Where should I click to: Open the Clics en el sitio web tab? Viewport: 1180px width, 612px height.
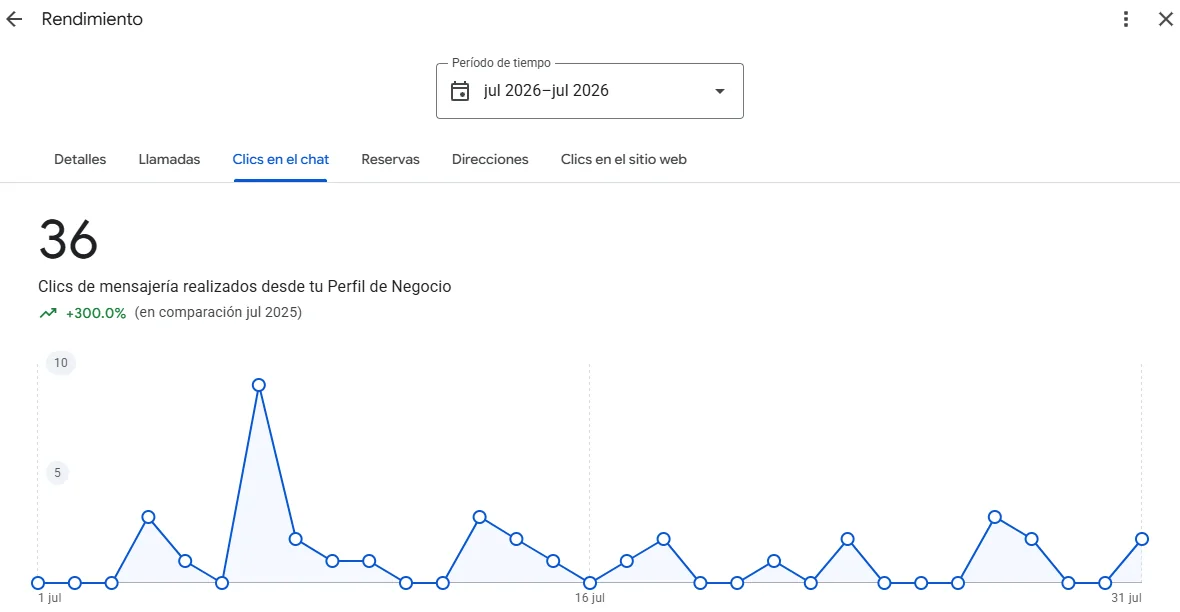point(624,160)
